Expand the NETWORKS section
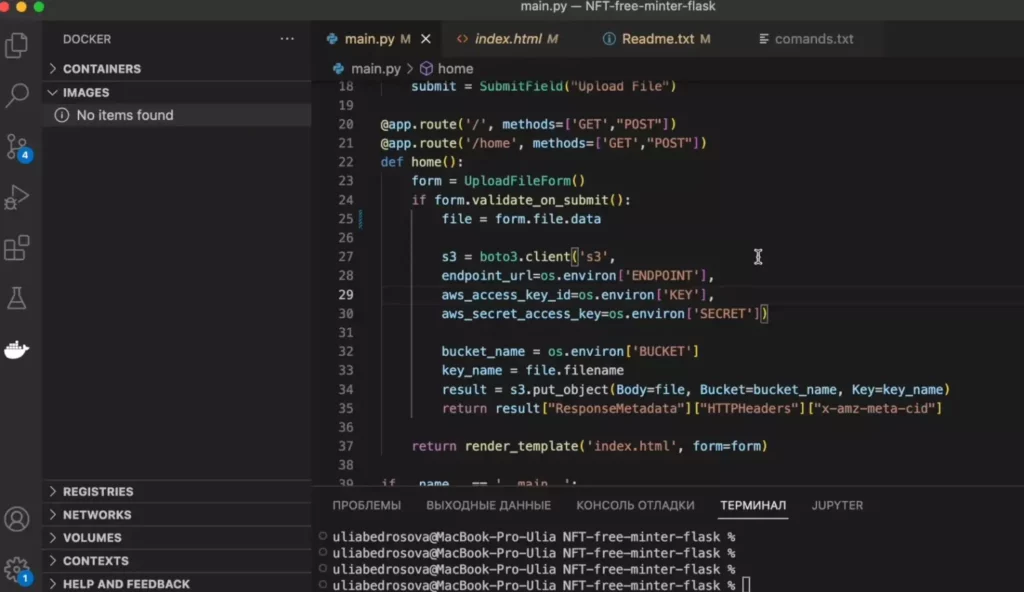 pos(96,515)
